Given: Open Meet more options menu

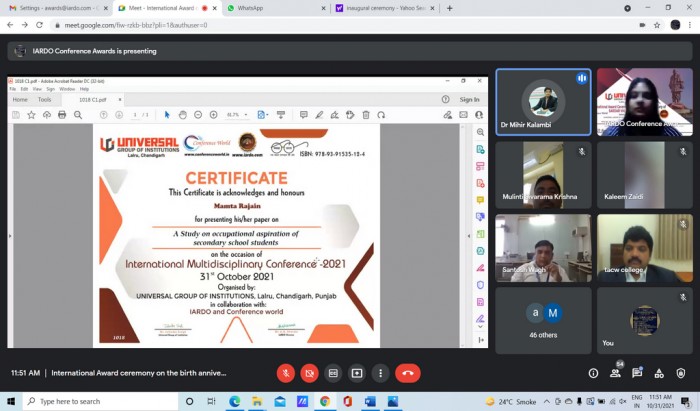Looking at the screenshot, I should click(x=380, y=373).
